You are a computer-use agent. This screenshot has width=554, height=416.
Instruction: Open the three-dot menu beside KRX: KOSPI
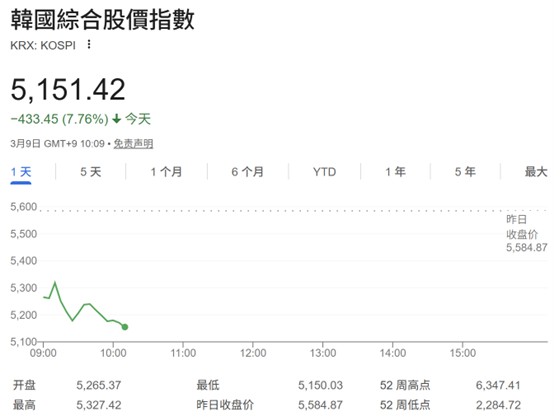click(x=89, y=45)
